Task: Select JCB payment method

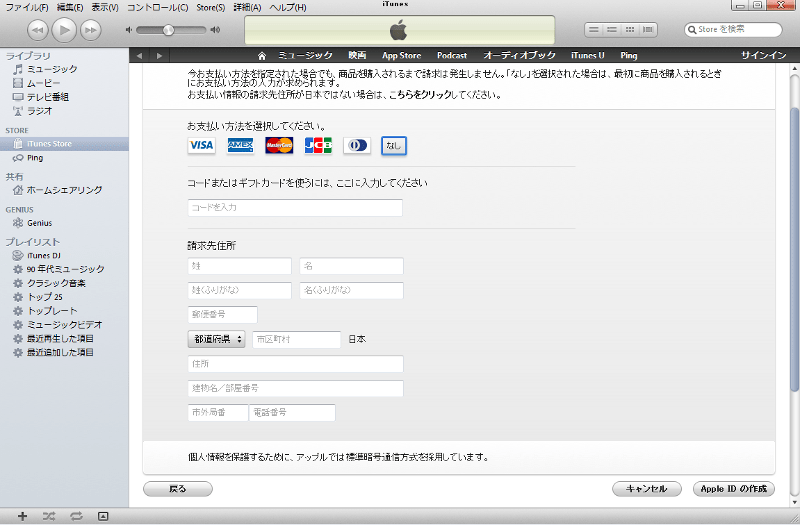Action: click(x=318, y=145)
